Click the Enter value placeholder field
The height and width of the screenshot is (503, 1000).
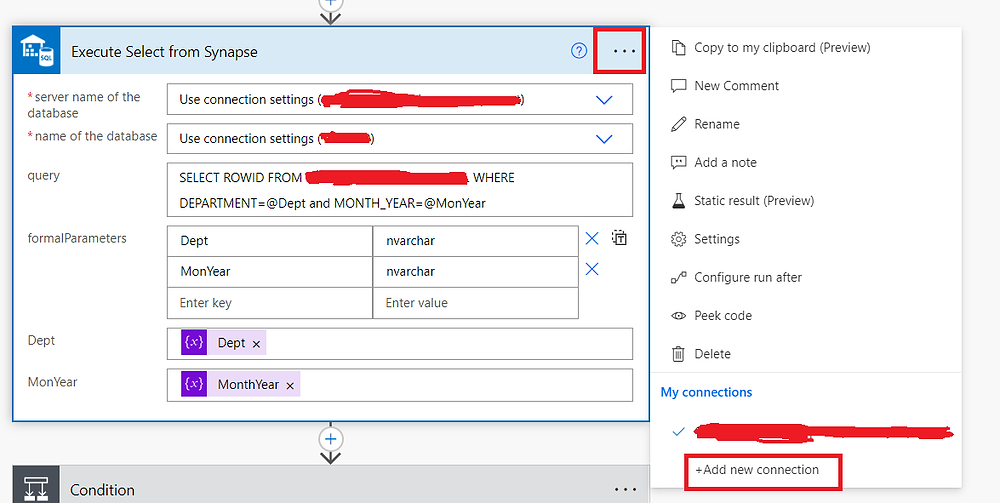coord(475,303)
